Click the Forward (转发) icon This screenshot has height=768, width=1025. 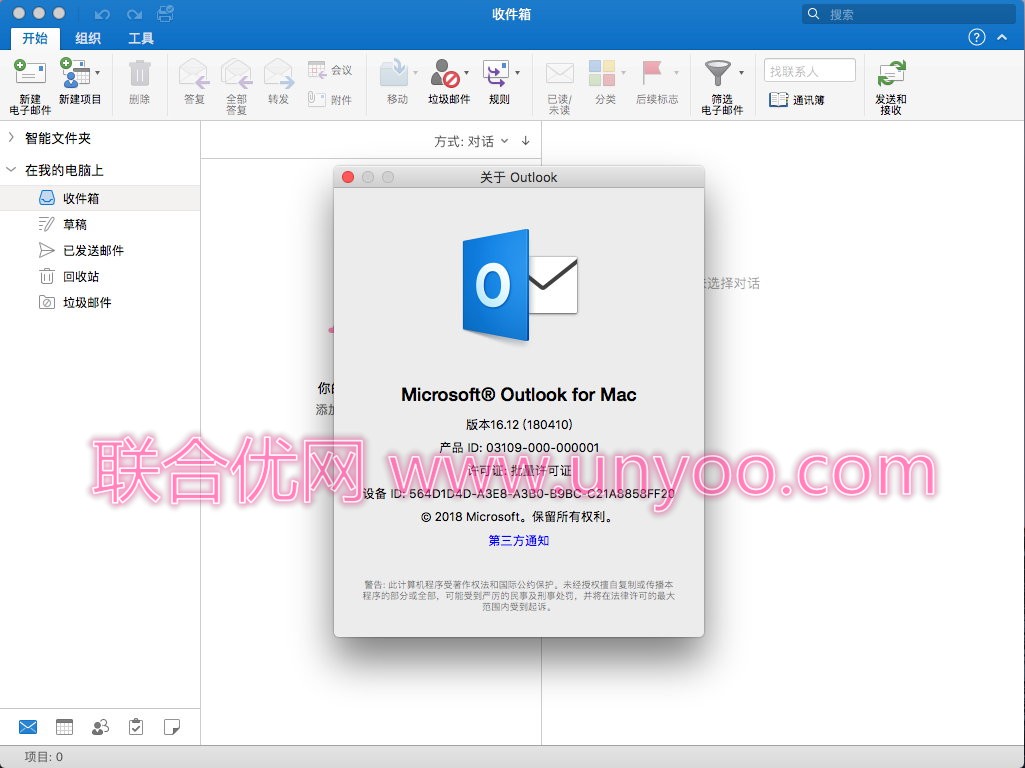tap(278, 73)
